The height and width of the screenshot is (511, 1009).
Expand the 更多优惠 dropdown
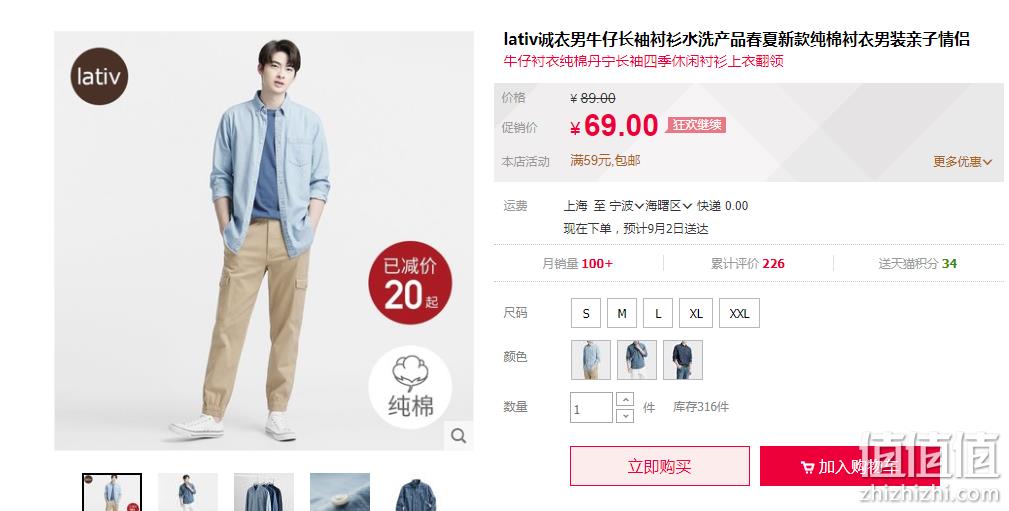pos(963,162)
